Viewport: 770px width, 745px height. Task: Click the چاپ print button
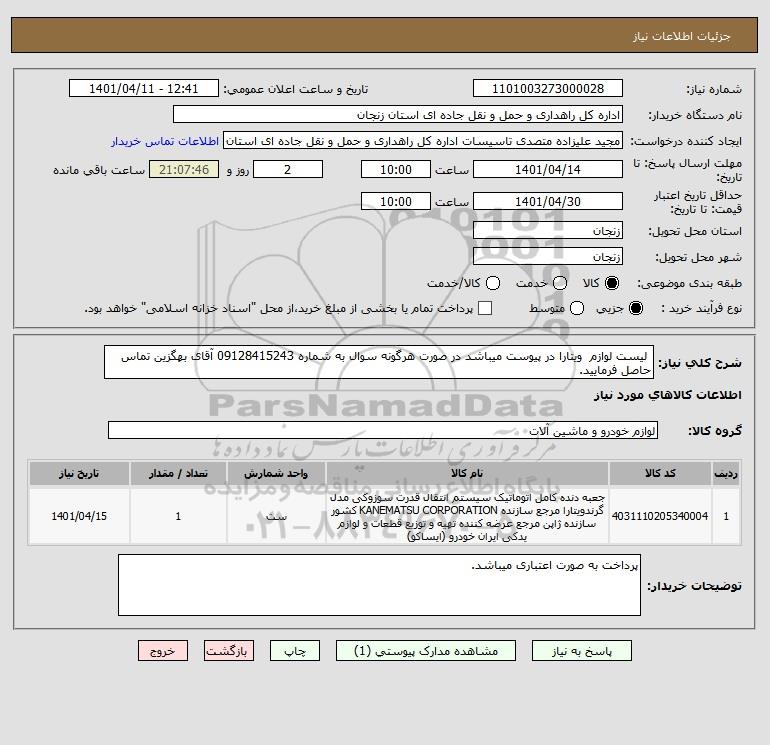coord(295,651)
